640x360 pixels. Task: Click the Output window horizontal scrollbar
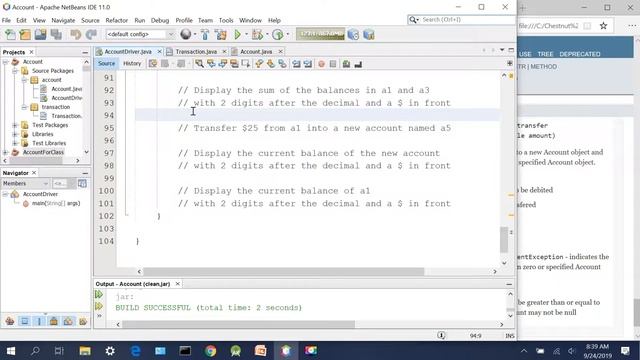pyautogui.click(x=238, y=324)
